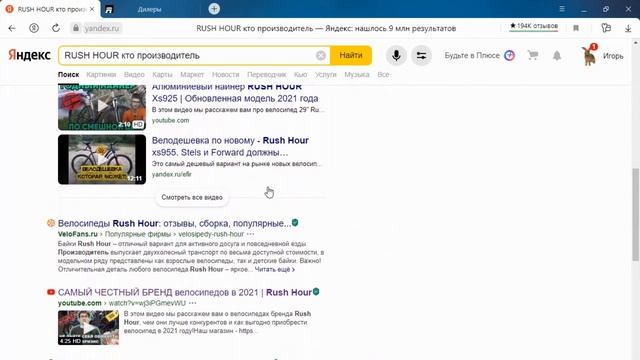The image size is (640, 360).
Task: Click the page vertical scrollbar
Action: coord(636,214)
